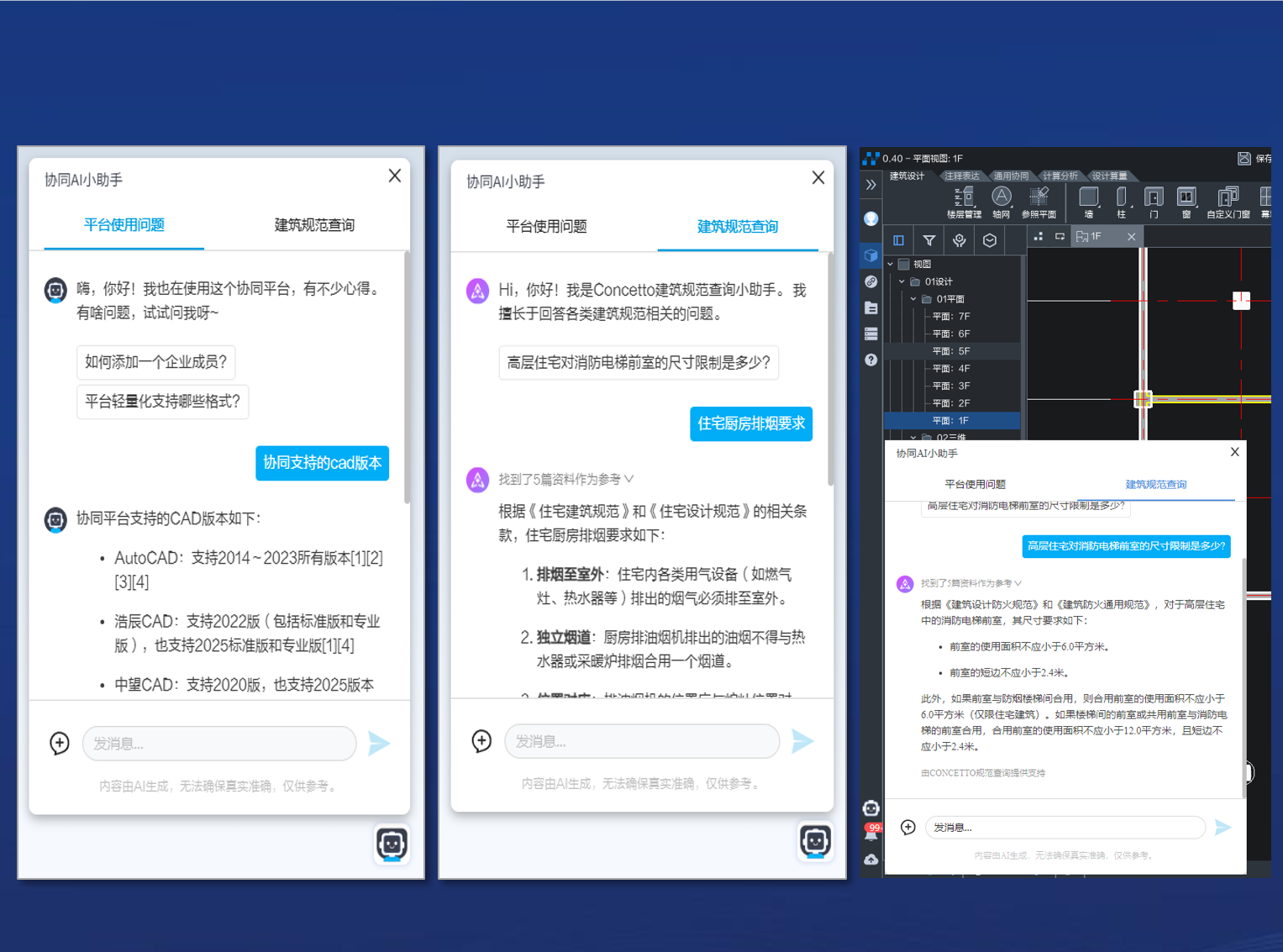Collapse the 01平面 folder in the tree
The height and width of the screenshot is (952, 1283).
(914, 299)
